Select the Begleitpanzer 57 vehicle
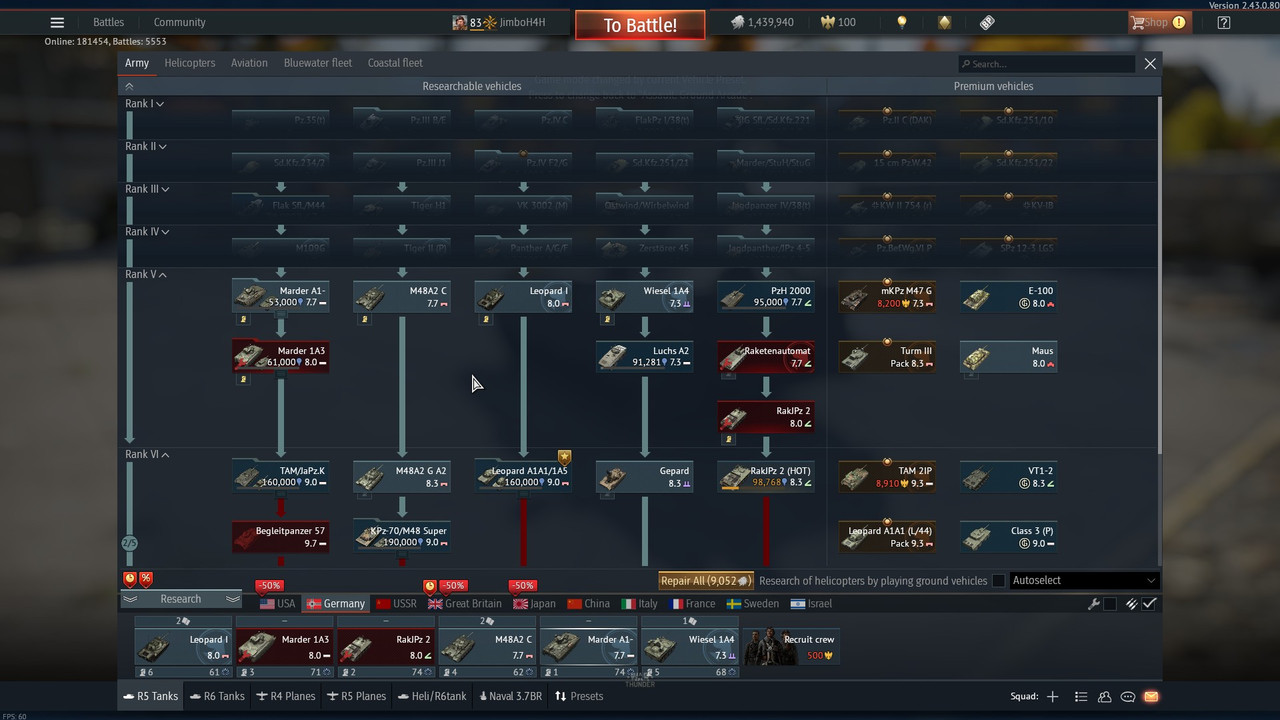Screen dimensions: 1280x720 [281, 536]
